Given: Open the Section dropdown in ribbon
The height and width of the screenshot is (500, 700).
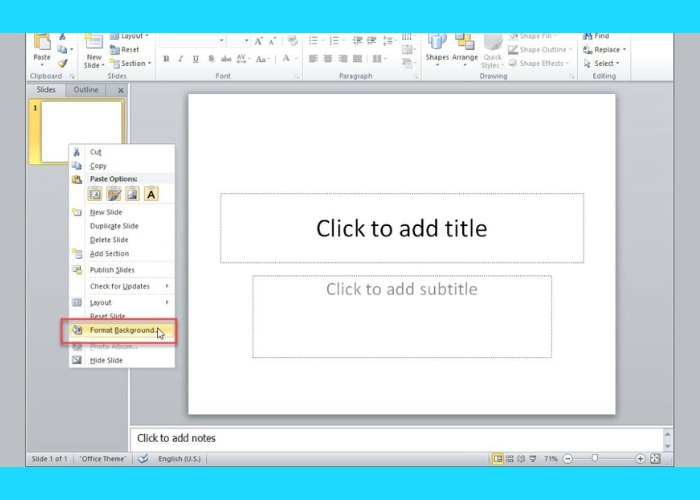Looking at the screenshot, I should 130,63.
